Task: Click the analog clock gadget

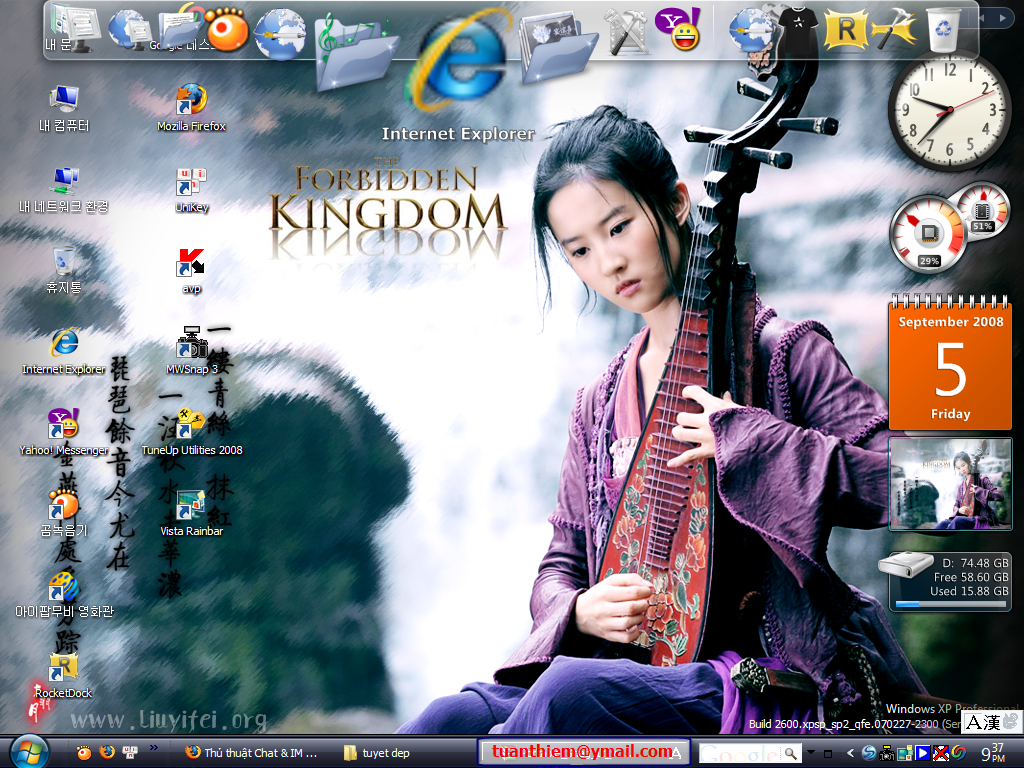Action: (948, 110)
